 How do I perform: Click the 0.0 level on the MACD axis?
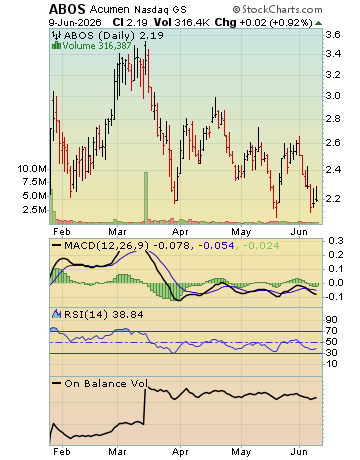[336, 283]
